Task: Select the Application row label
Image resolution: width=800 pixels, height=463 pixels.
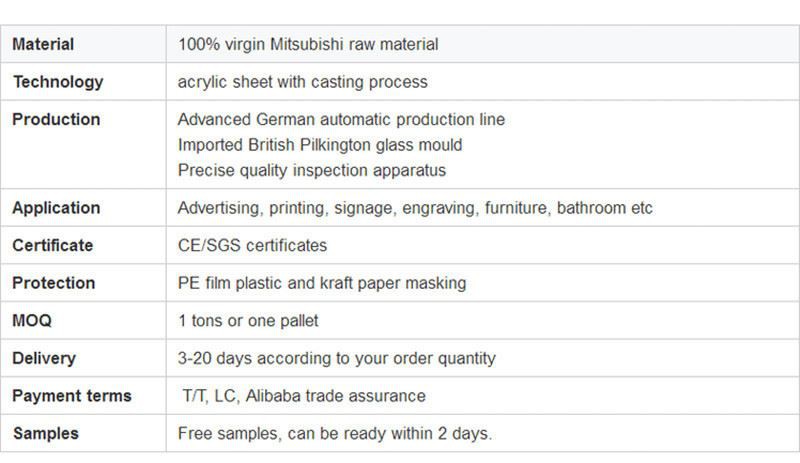Action: click(x=56, y=208)
